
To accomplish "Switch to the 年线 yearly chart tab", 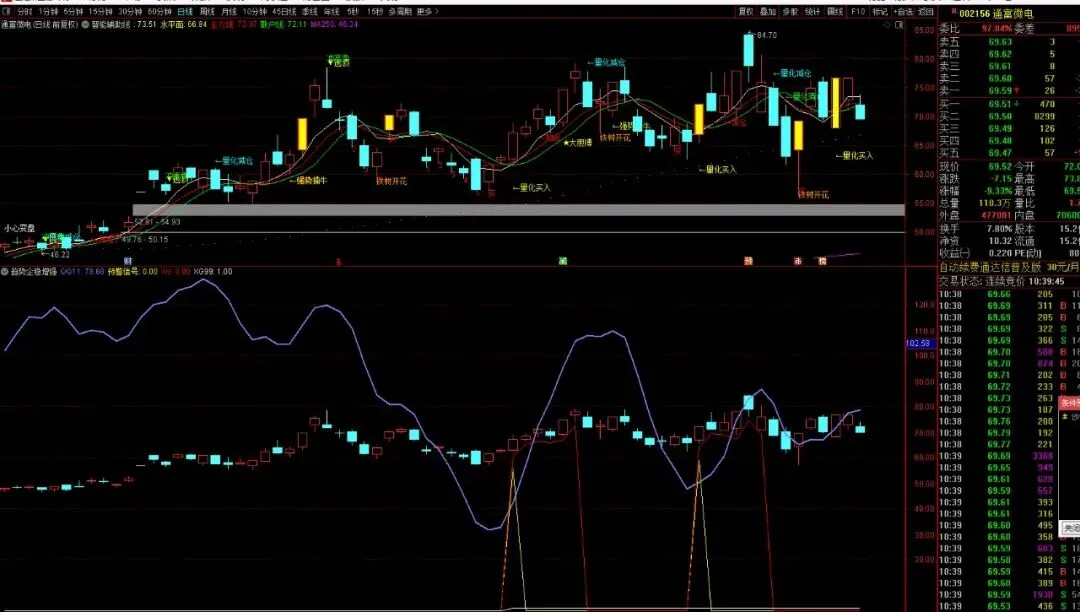I will (331, 12).
